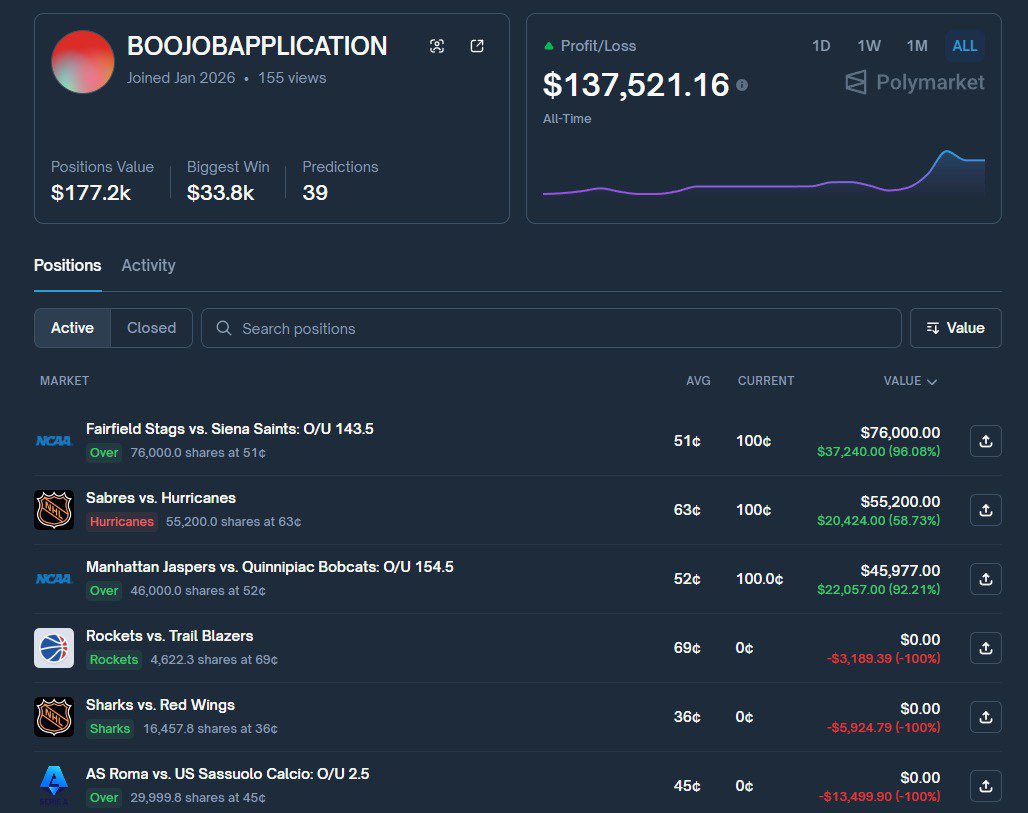Share the Fairfield Stags vs. Siena Saints position
The height and width of the screenshot is (813, 1028).
tap(985, 441)
